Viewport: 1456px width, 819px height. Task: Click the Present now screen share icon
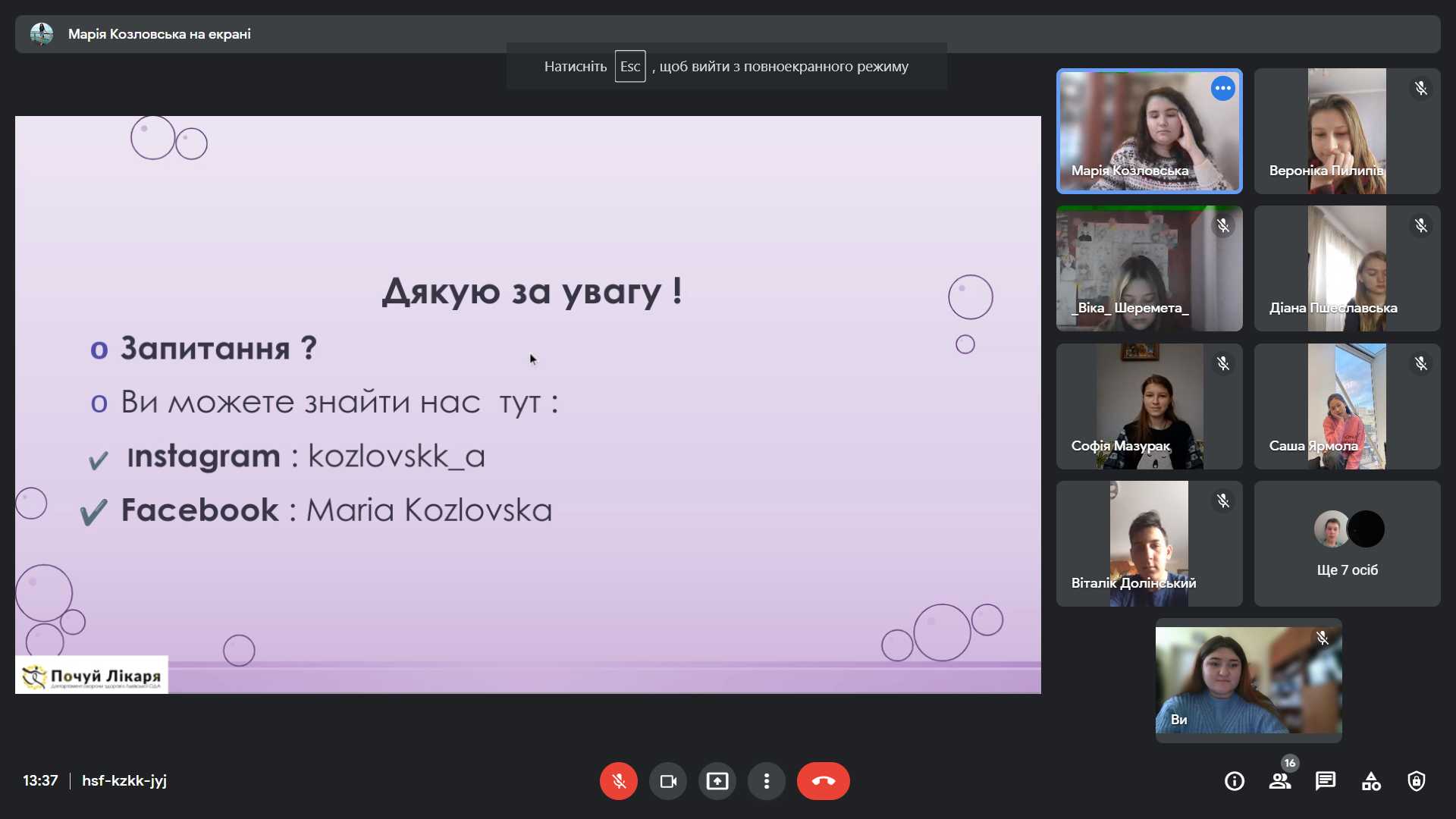click(x=717, y=781)
